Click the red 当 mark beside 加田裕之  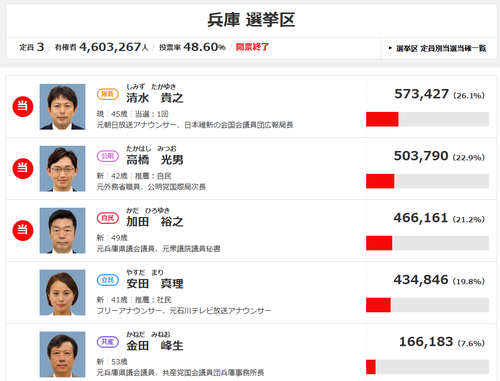[23, 230]
